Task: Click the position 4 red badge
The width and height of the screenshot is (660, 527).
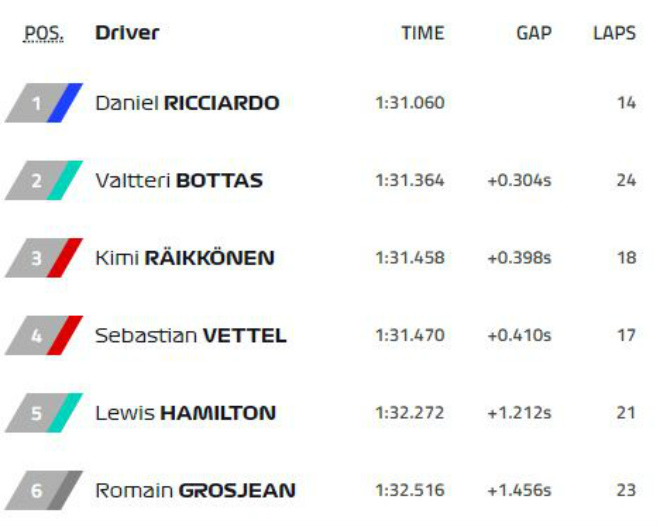Action: click(x=44, y=335)
